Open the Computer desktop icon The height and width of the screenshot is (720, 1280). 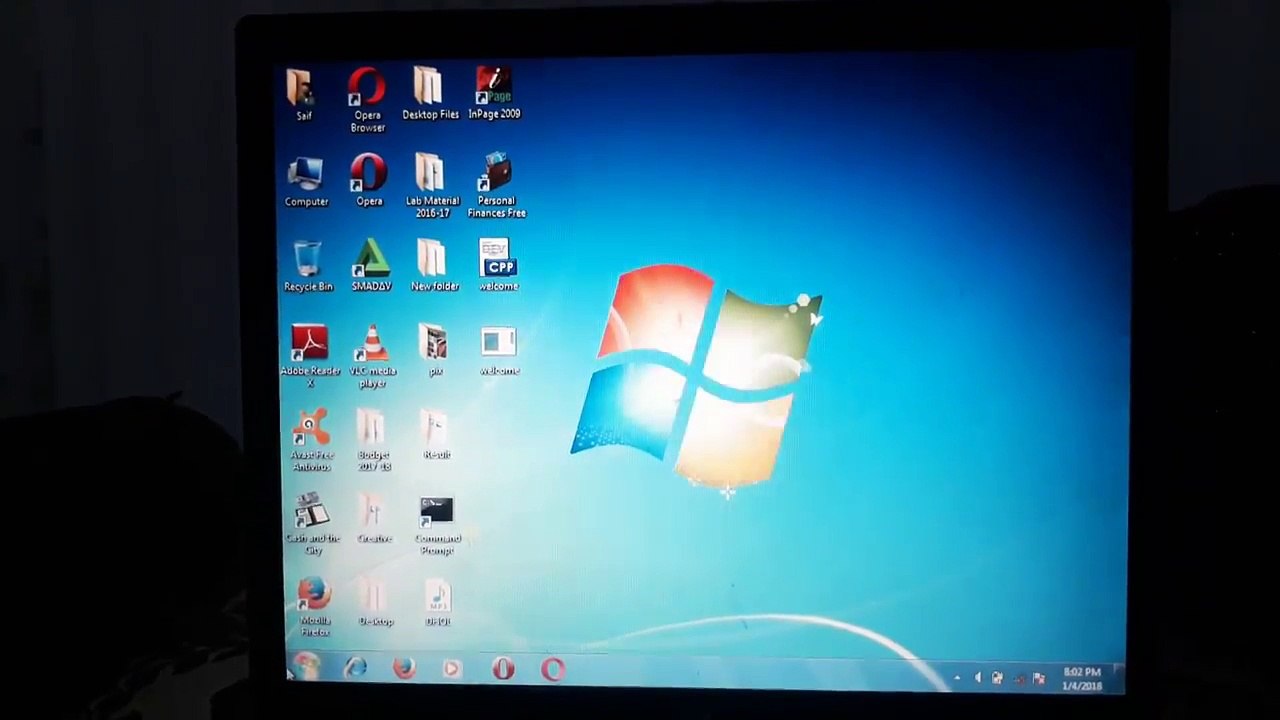306,181
